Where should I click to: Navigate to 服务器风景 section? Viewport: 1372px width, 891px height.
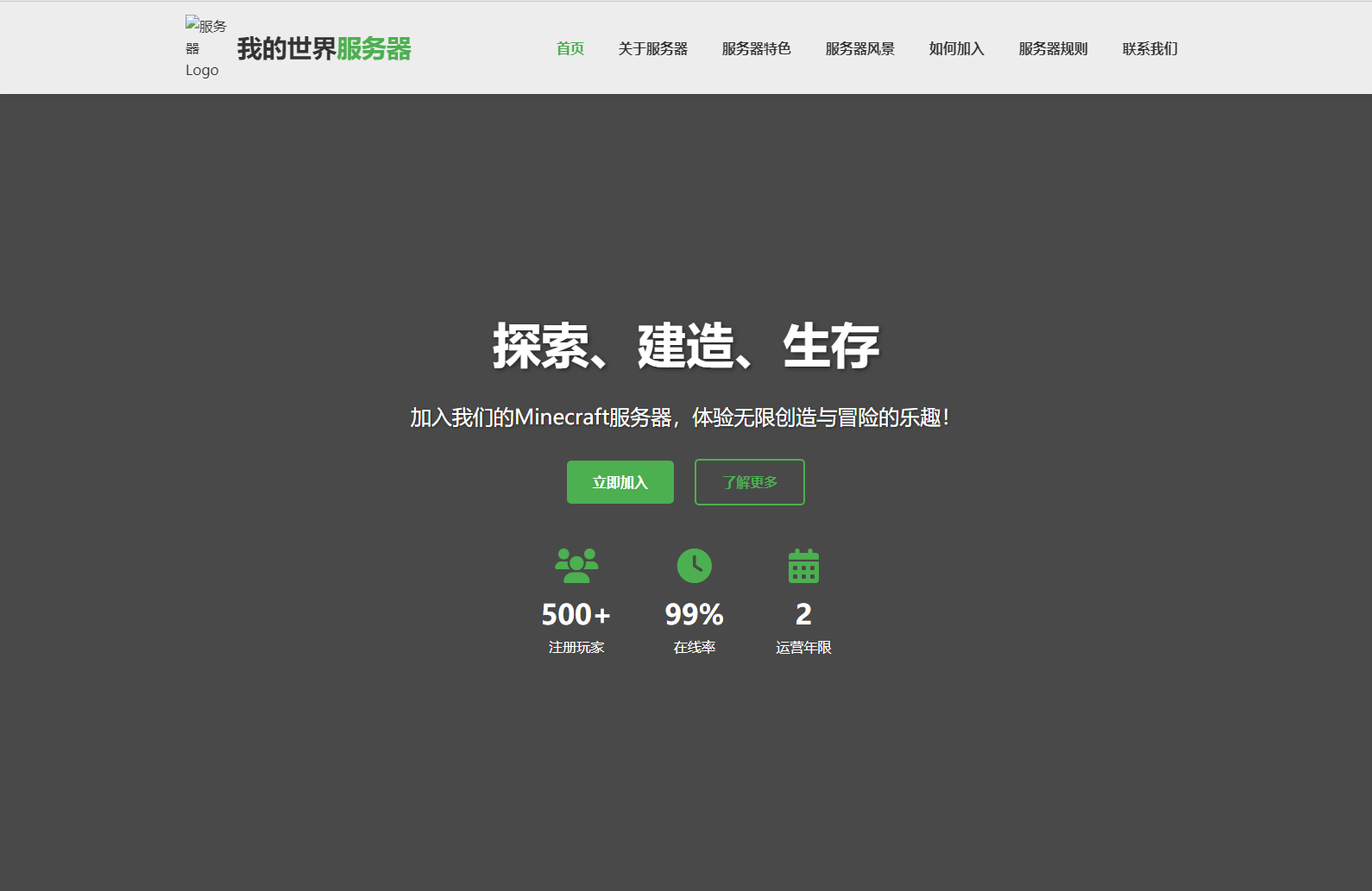[860, 49]
